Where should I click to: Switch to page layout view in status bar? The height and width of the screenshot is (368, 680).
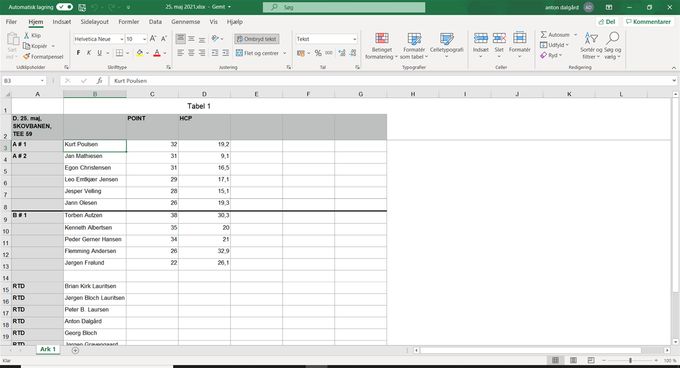(x=573, y=360)
